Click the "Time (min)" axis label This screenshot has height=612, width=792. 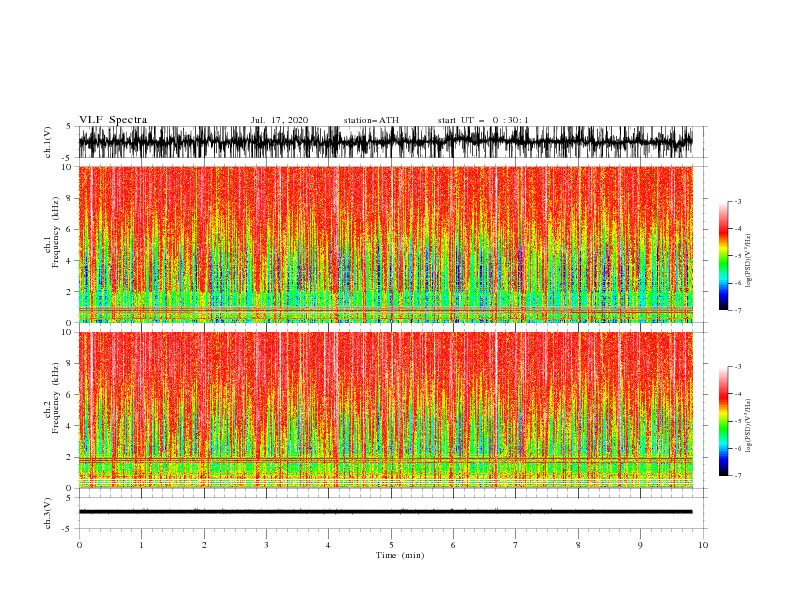400,555
